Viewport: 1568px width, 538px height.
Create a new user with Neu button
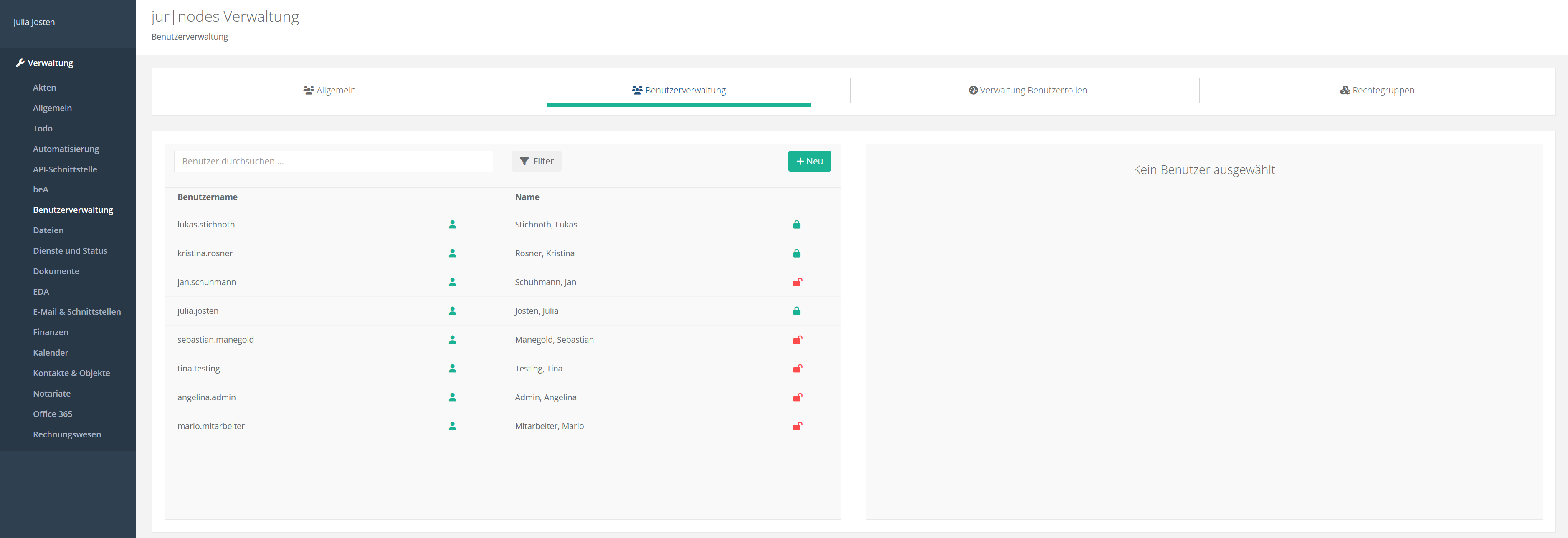809,161
